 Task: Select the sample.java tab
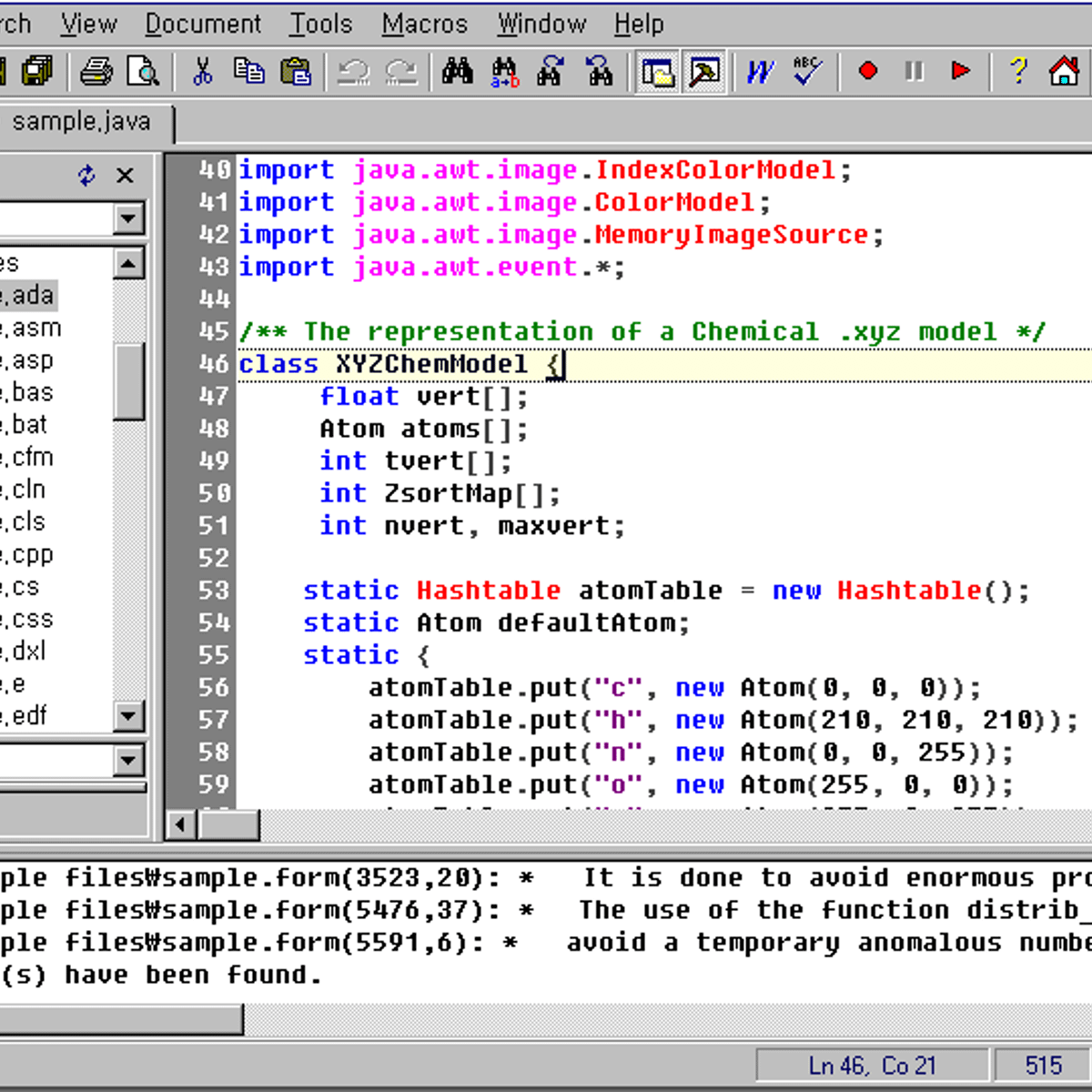(85, 121)
